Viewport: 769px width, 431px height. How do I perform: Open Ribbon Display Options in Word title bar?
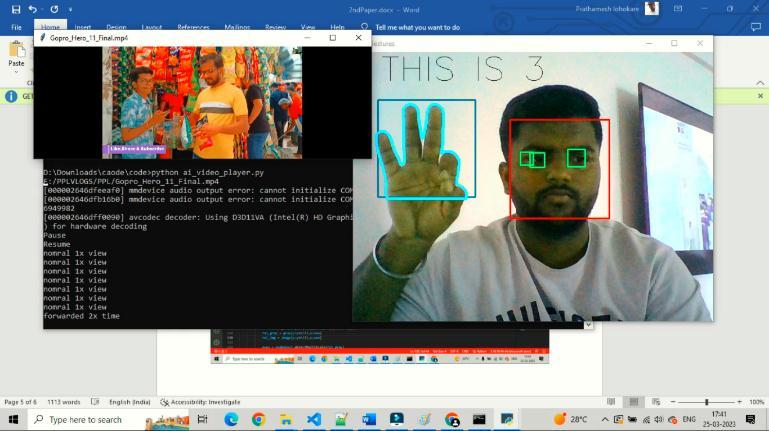tap(678, 9)
